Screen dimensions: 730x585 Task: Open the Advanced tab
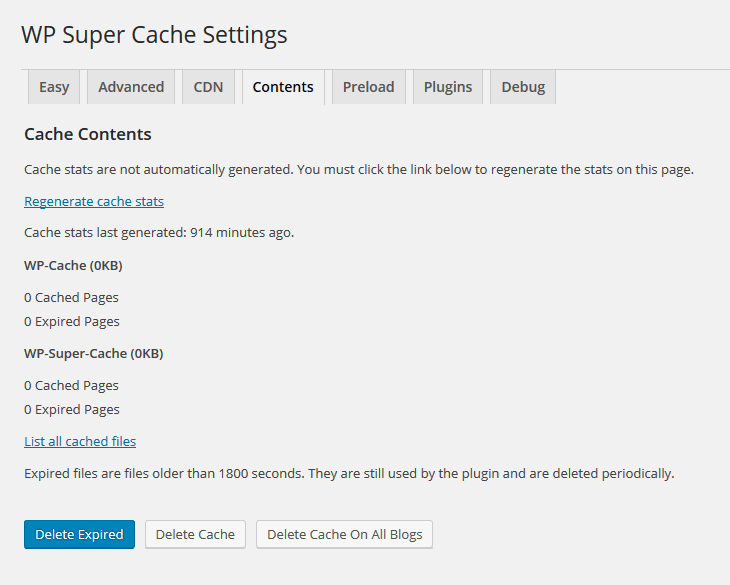[131, 87]
